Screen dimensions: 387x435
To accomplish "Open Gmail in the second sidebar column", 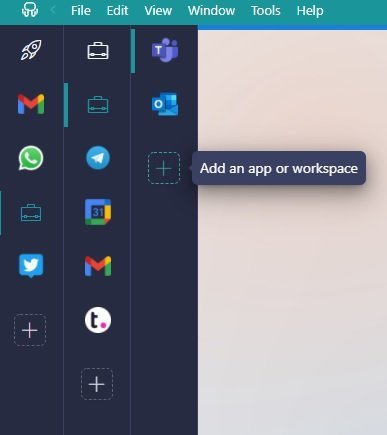I will [98, 266].
